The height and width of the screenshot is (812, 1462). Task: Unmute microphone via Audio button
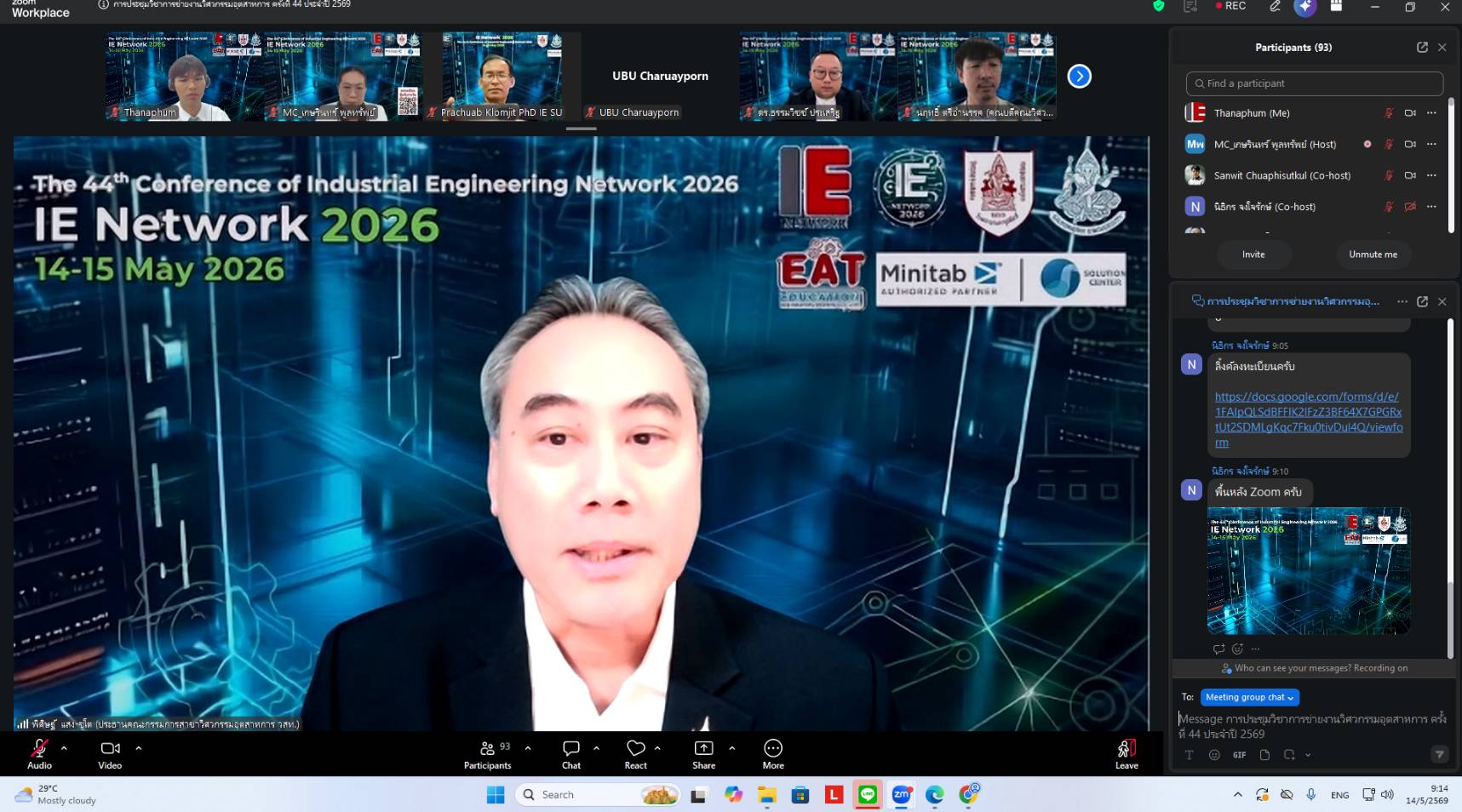click(x=39, y=753)
